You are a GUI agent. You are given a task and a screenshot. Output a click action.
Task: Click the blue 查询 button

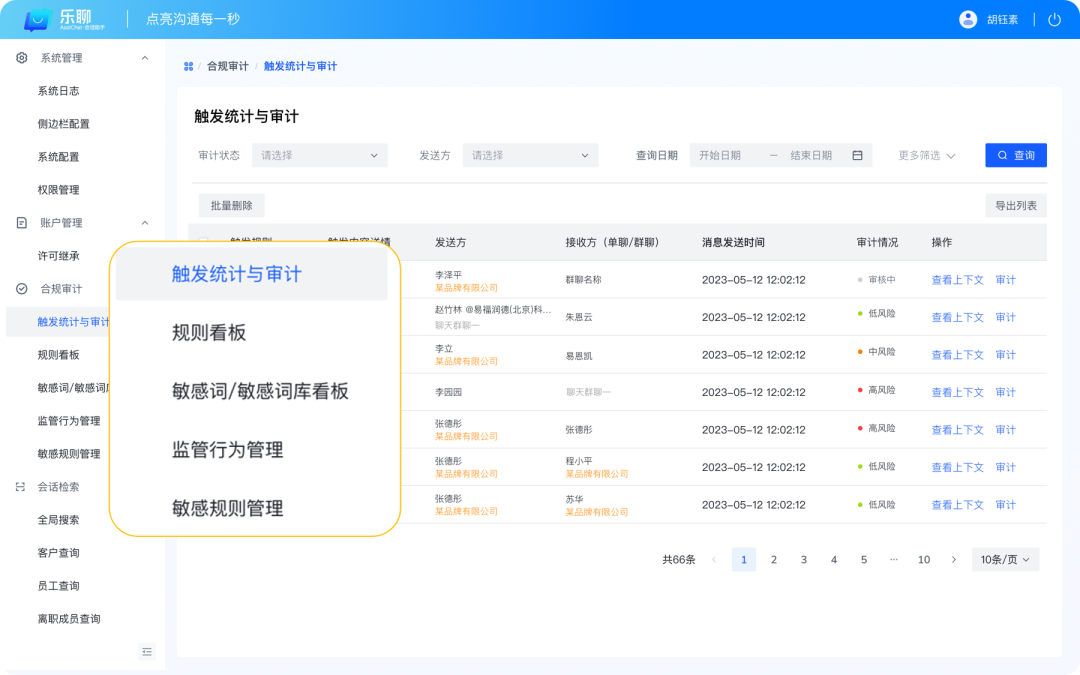1016,156
